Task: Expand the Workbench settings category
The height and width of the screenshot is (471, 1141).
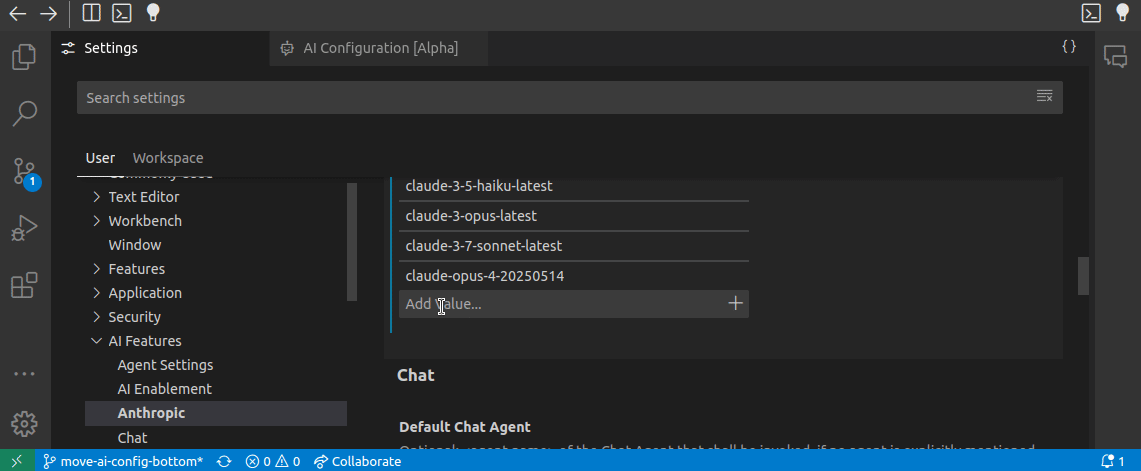Action: pos(145,221)
